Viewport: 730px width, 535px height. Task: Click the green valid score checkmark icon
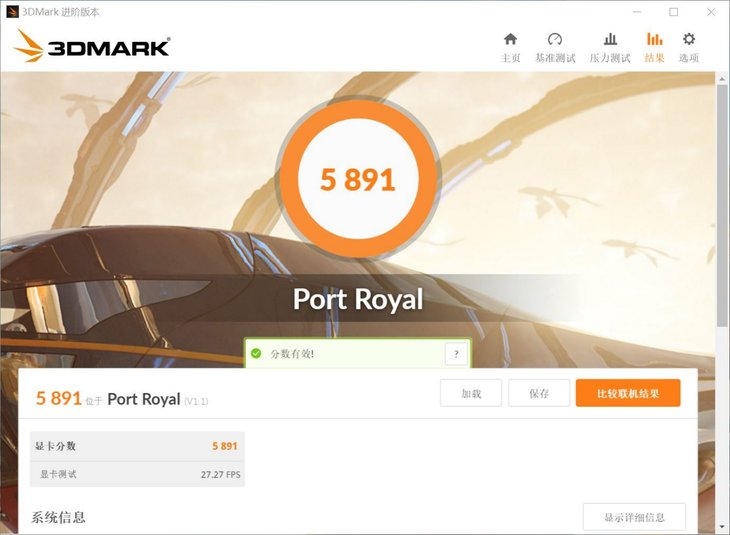point(256,353)
